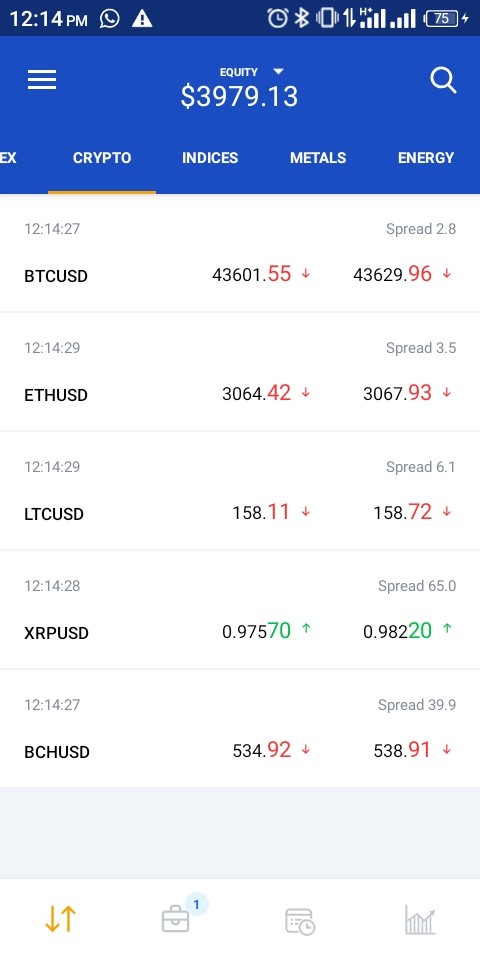The image size is (480, 960).
Task: Switch to the METALS tab
Action: pyautogui.click(x=318, y=158)
